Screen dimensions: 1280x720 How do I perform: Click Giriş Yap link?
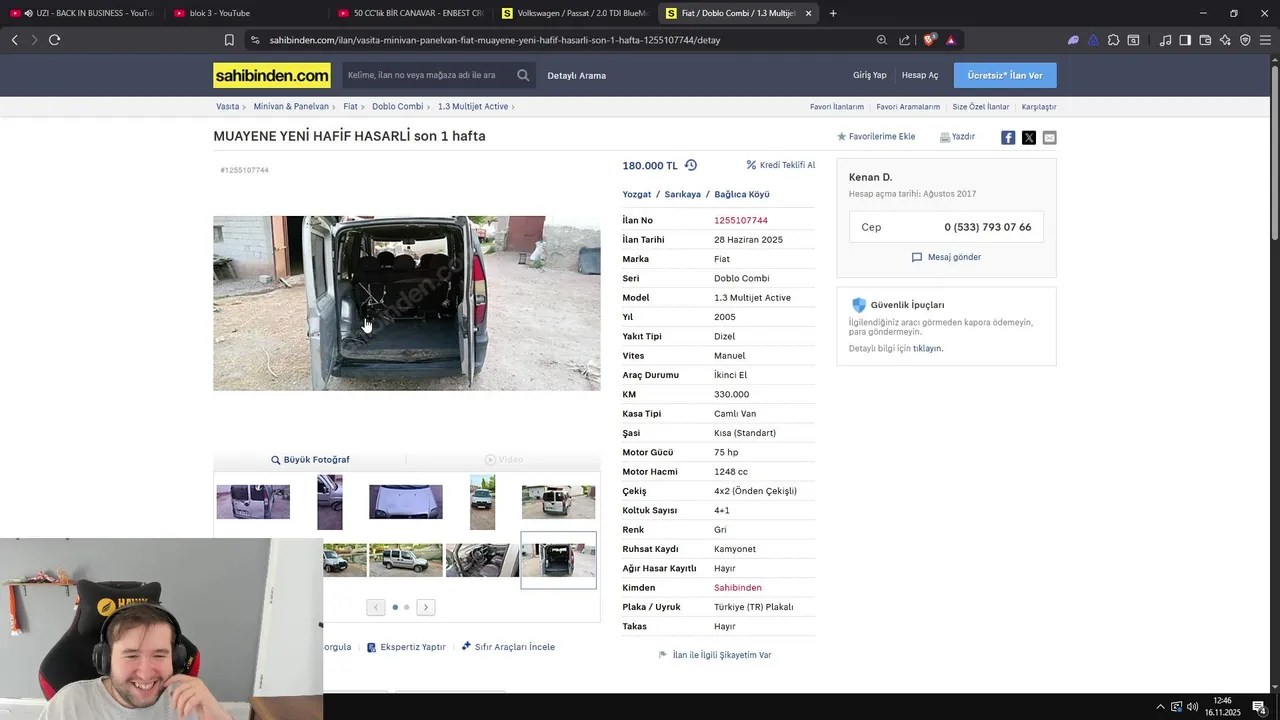(869, 75)
